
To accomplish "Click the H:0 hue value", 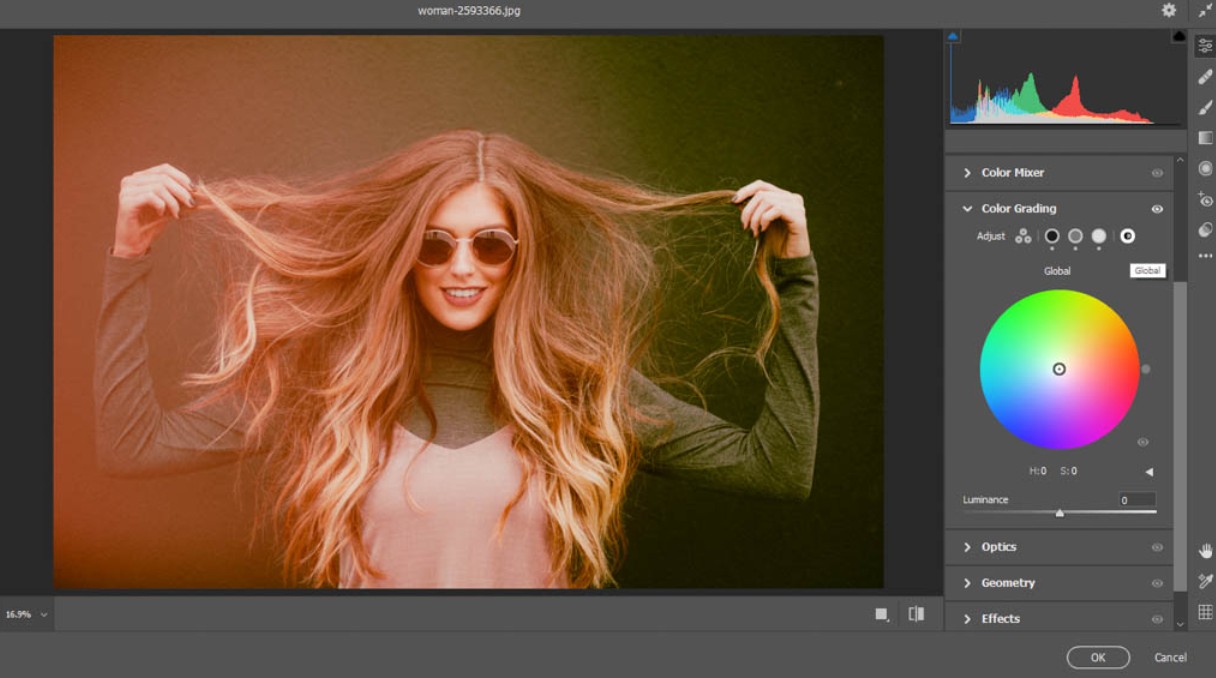I will (x=1038, y=471).
